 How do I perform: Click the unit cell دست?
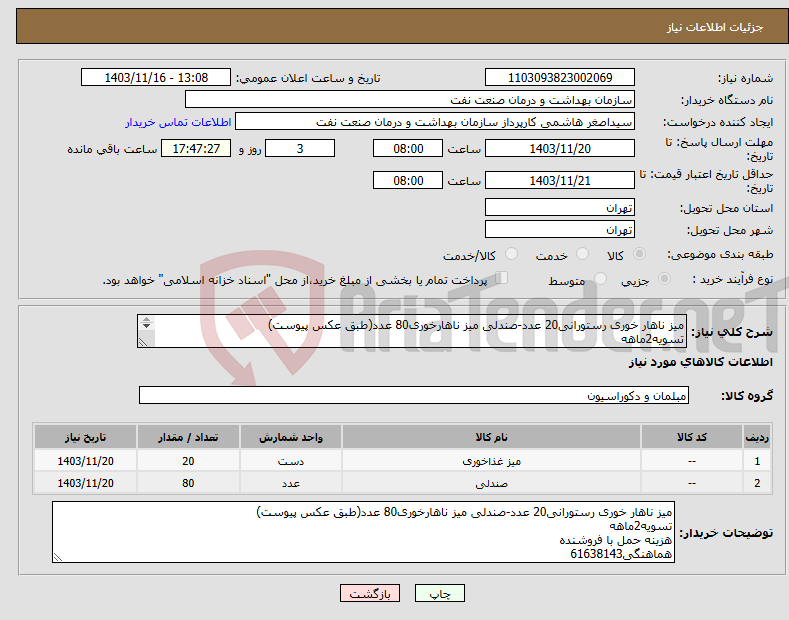pos(291,461)
